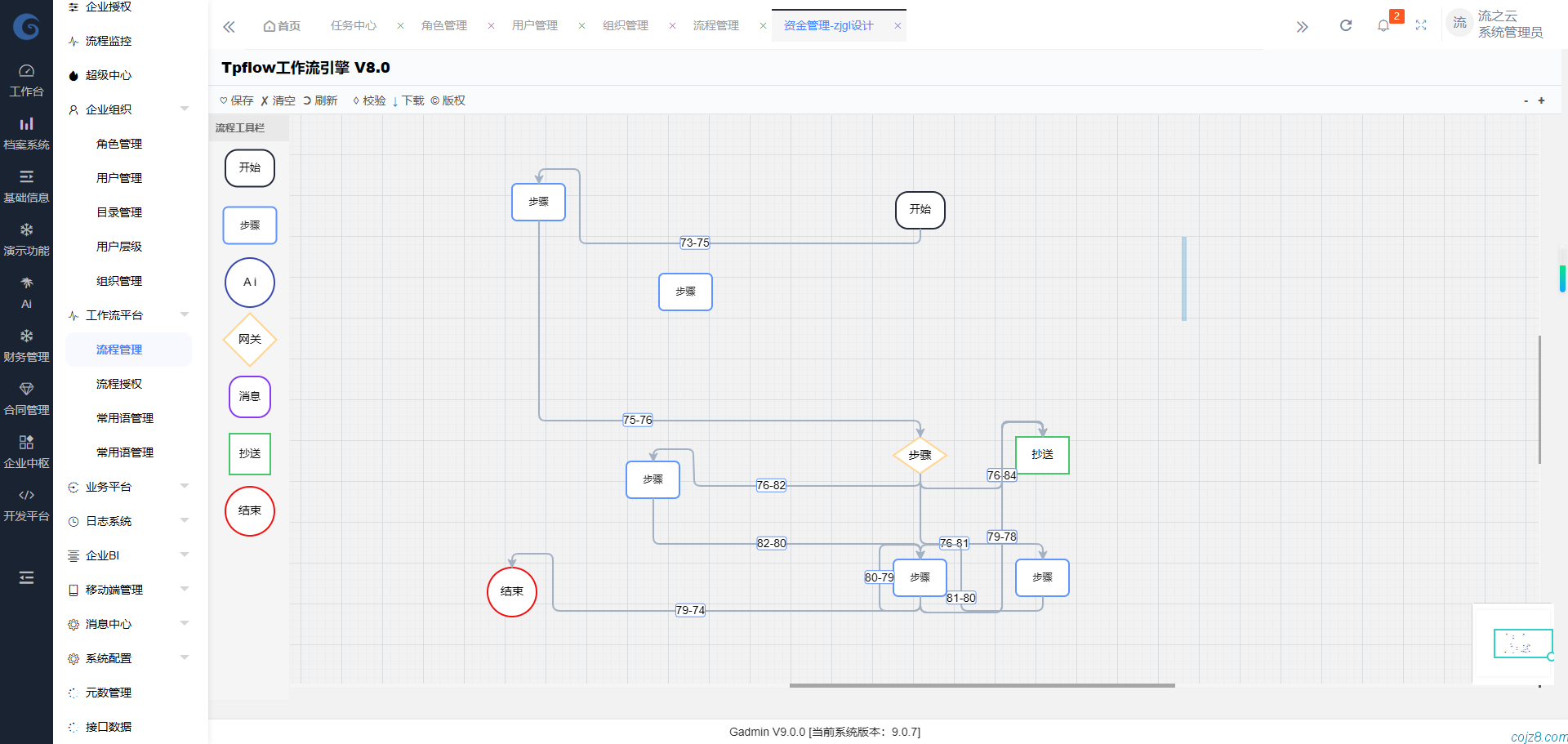Save the flow with the 保存 button

(235, 100)
